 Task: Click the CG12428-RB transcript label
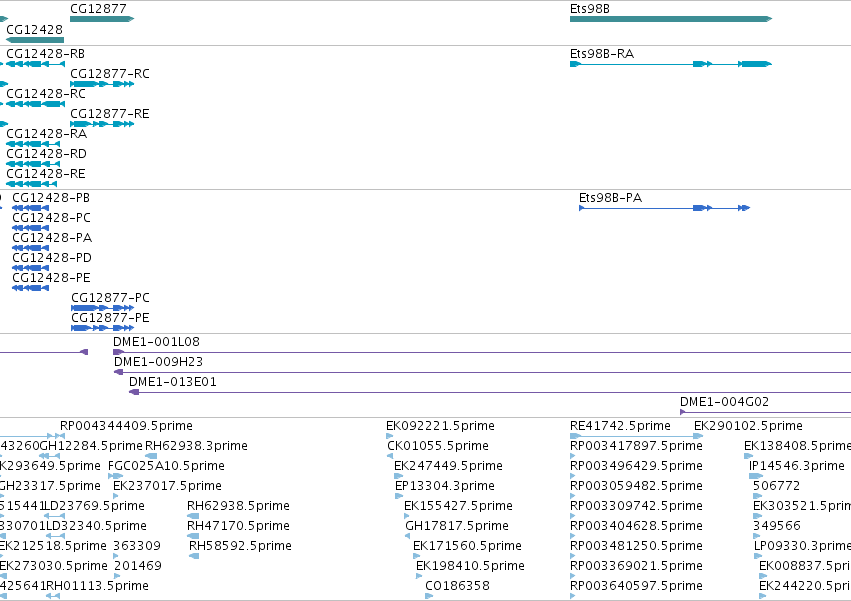[x=46, y=54]
